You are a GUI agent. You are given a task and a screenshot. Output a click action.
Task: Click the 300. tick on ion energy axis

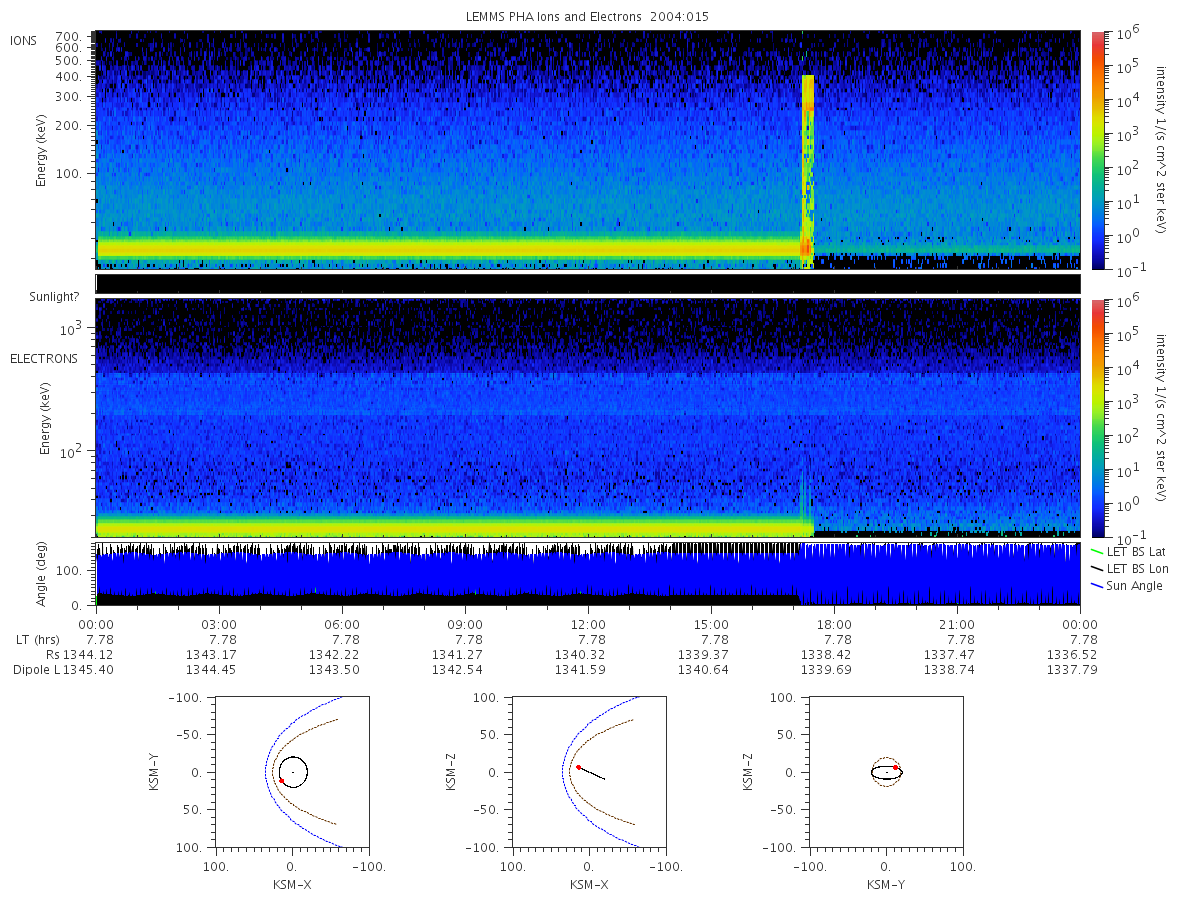click(68, 97)
